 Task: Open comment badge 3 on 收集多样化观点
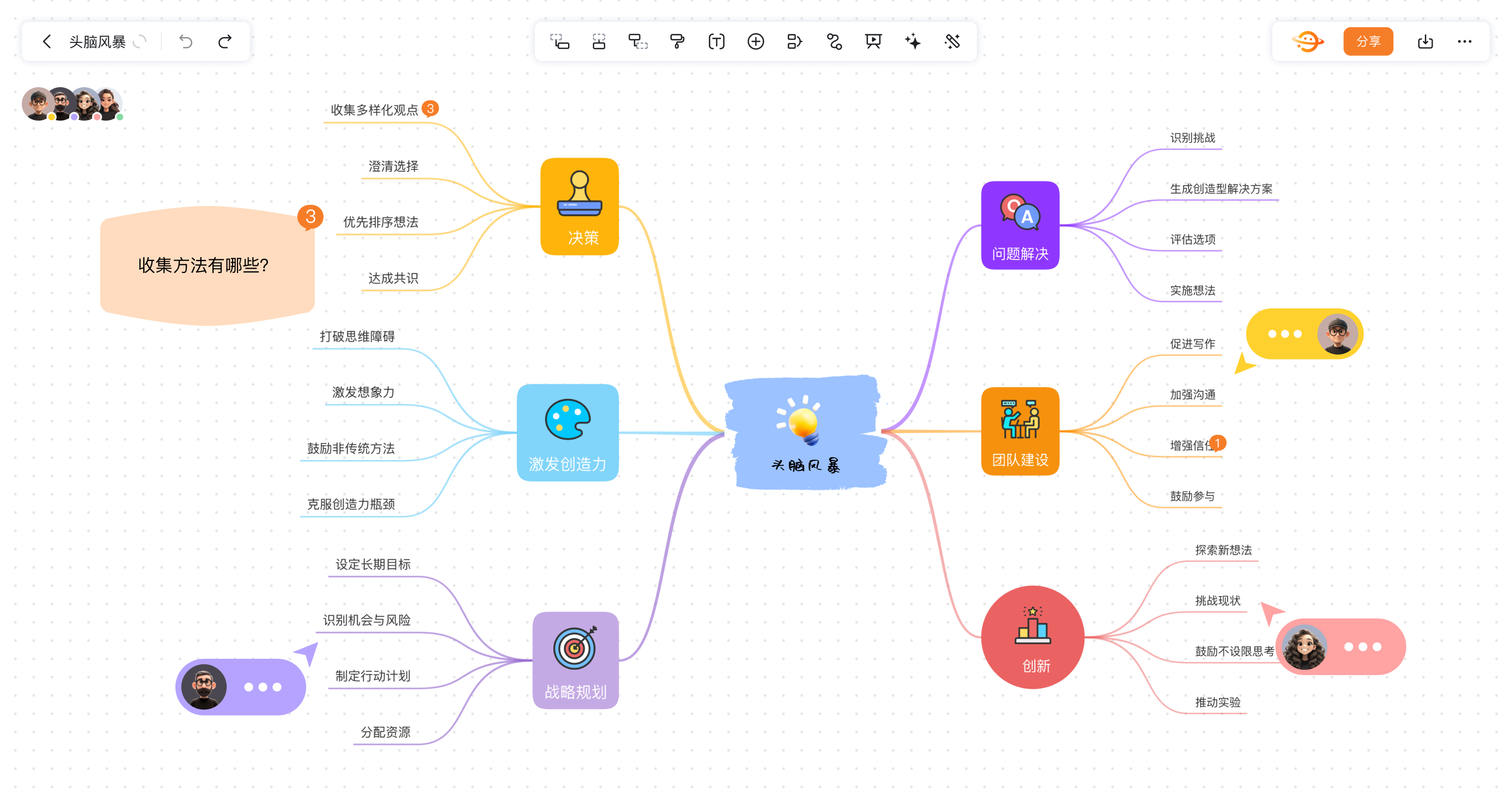click(x=430, y=108)
